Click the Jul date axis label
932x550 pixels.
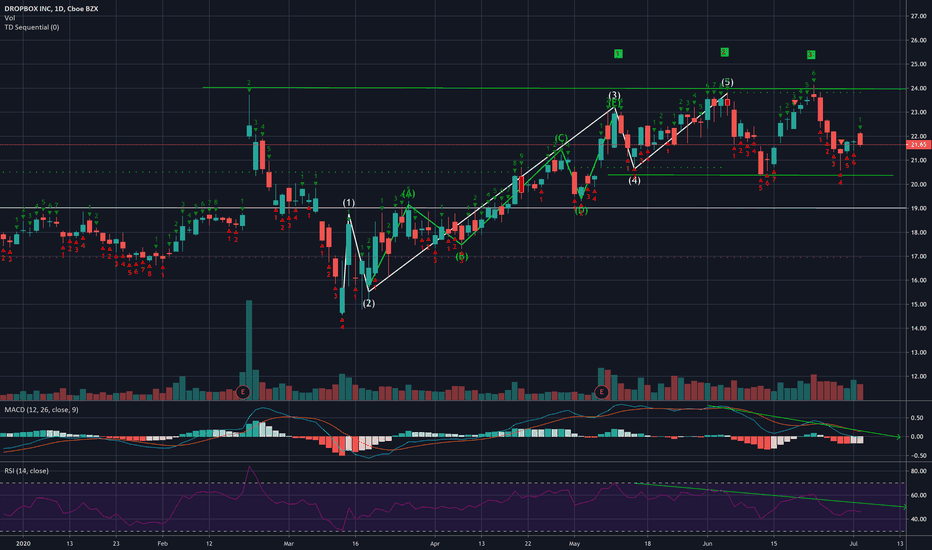[854, 543]
